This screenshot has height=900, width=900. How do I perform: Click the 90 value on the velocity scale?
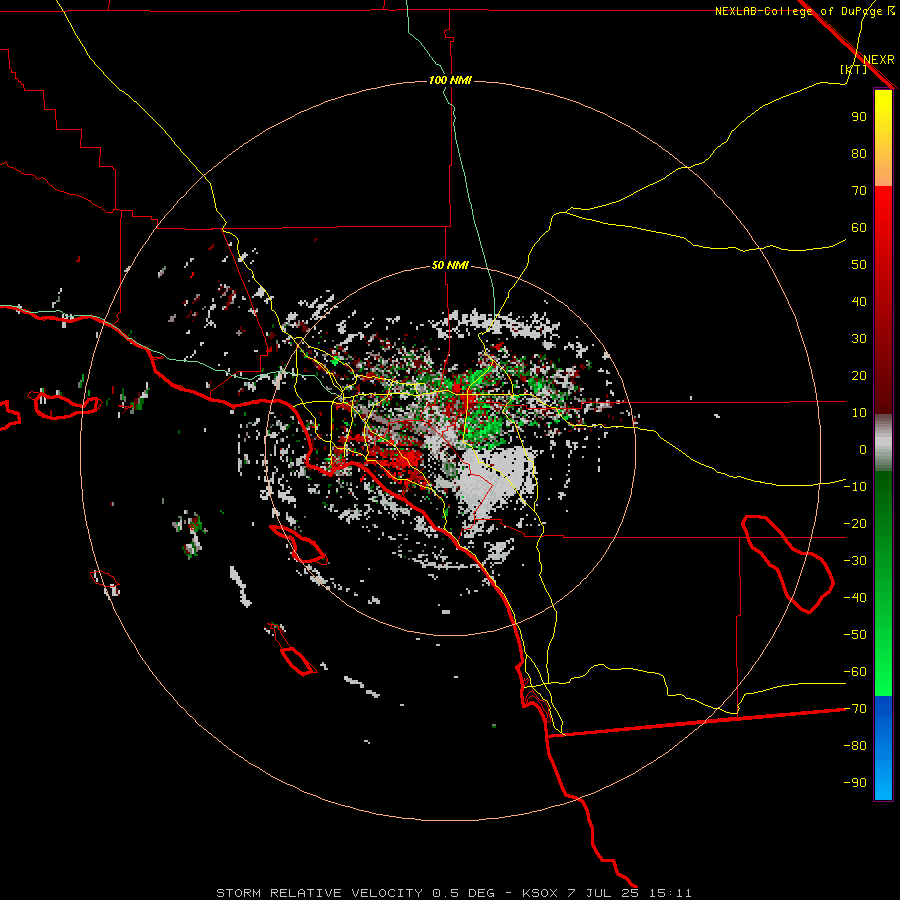tap(859, 117)
